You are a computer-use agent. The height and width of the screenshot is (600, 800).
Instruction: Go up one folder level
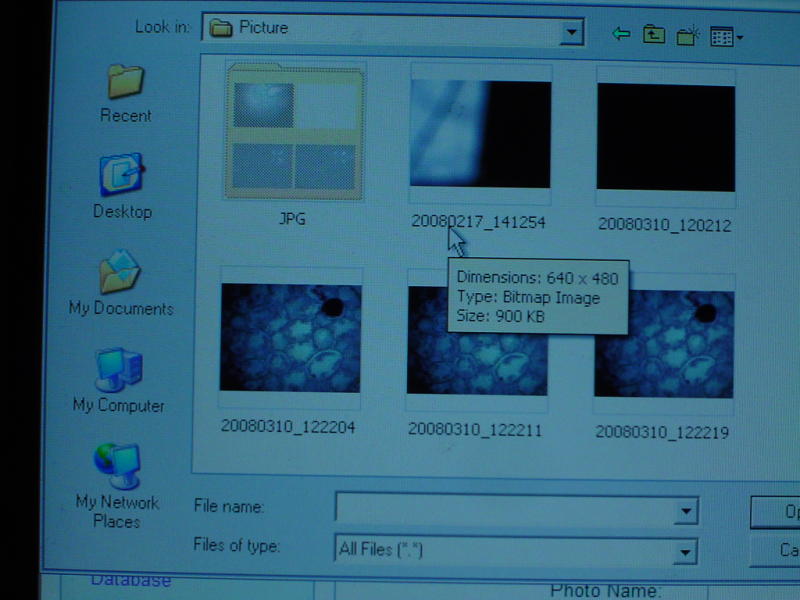pos(654,35)
